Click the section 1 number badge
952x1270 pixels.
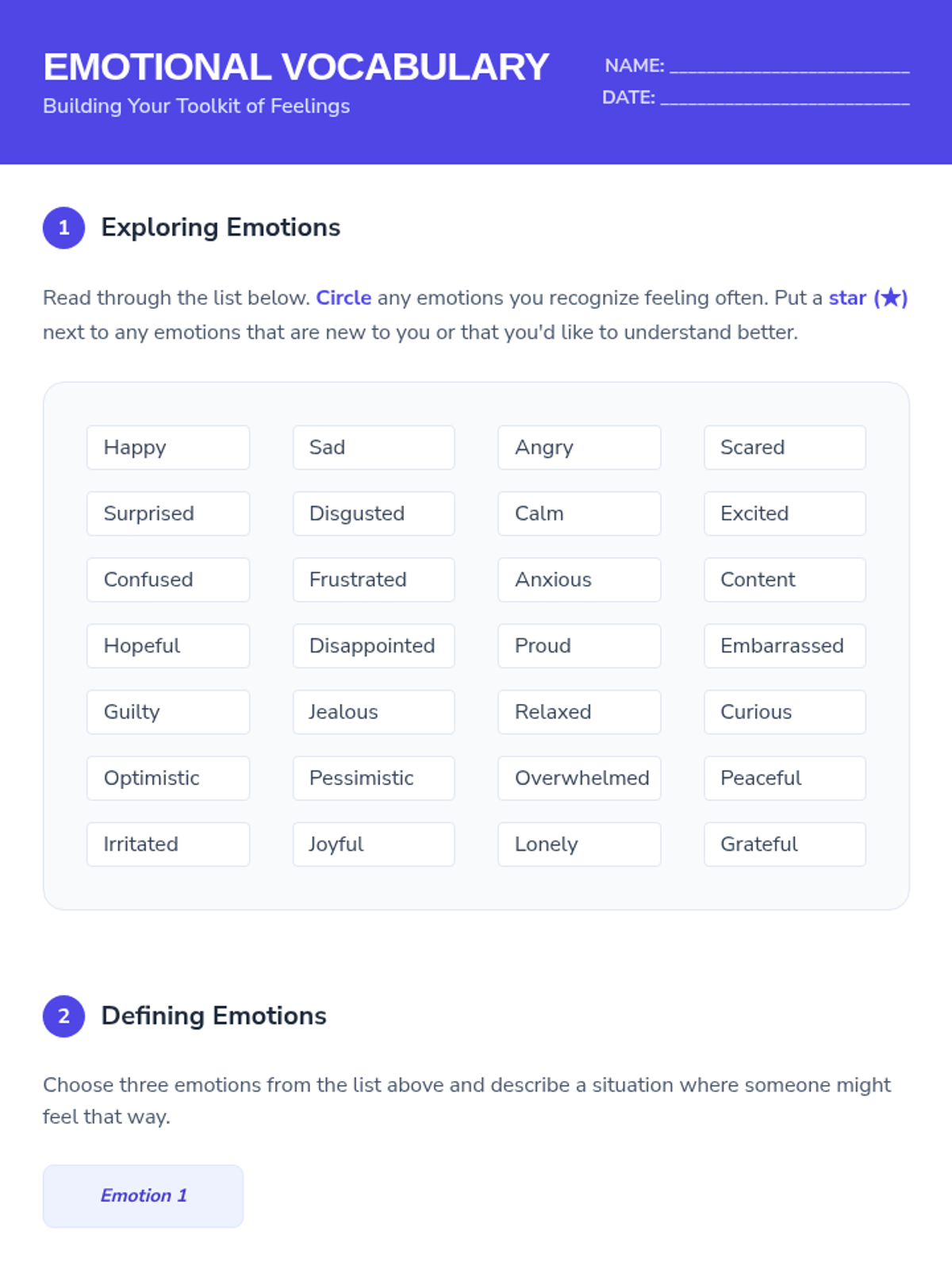coord(63,228)
